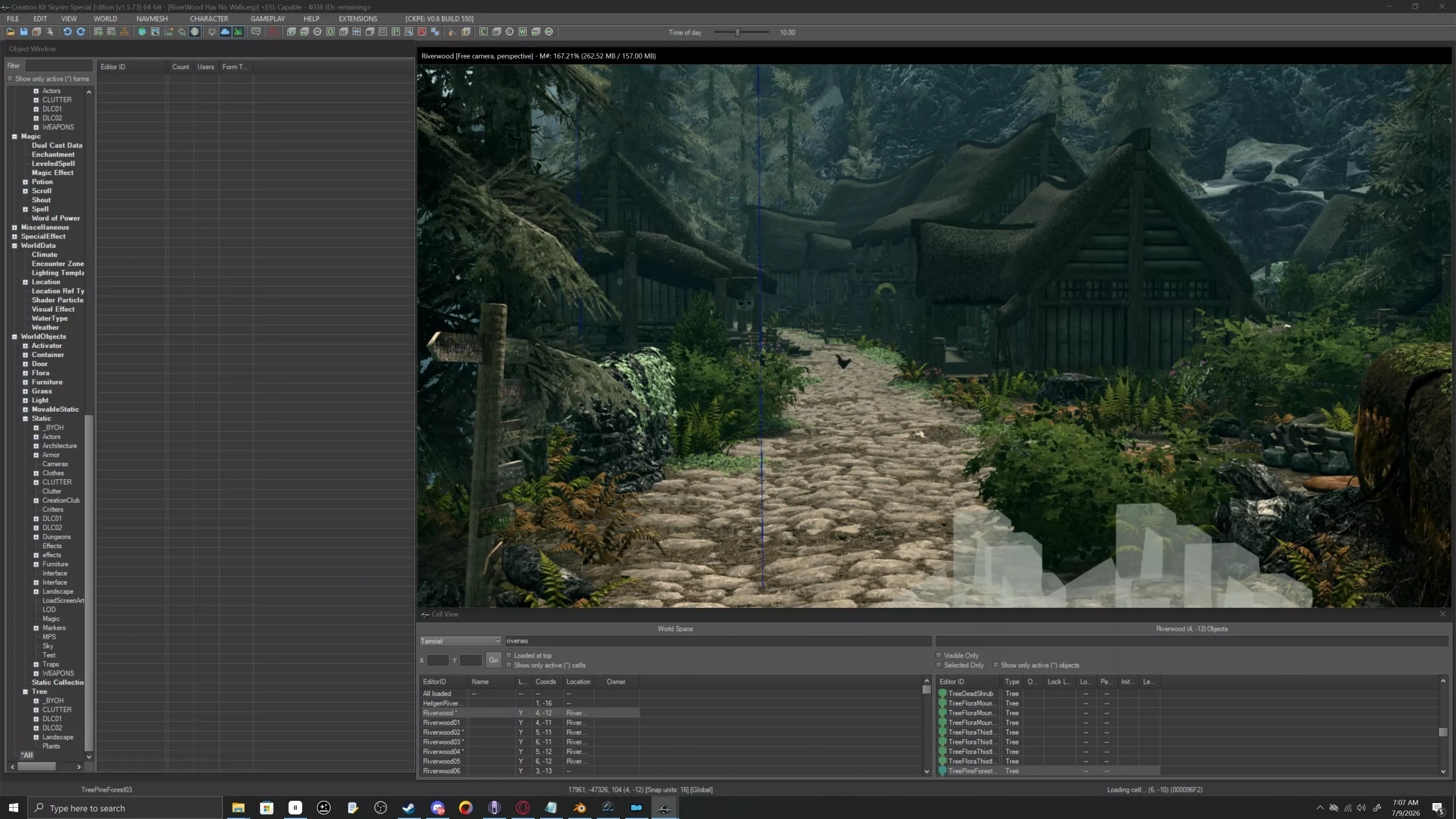Open OBS Studio from the taskbar
1456x819 pixels.
[380, 808]
